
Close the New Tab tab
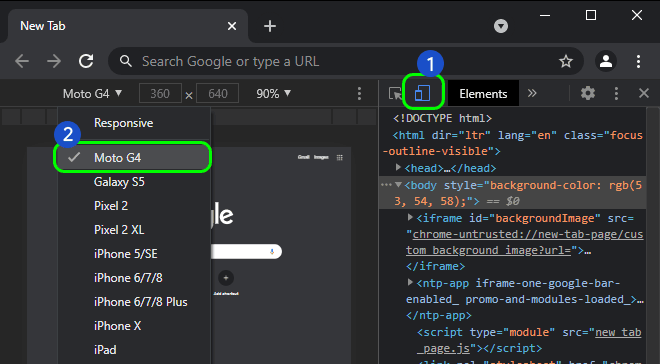coord(232,26)
